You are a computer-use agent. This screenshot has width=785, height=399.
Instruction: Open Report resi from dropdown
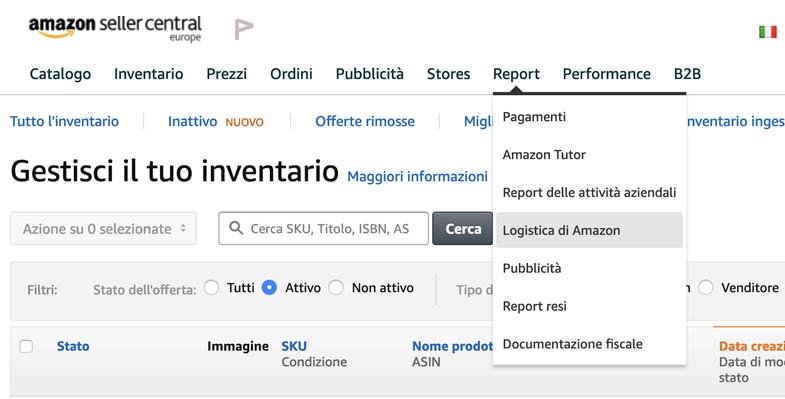tap(589, 306)
